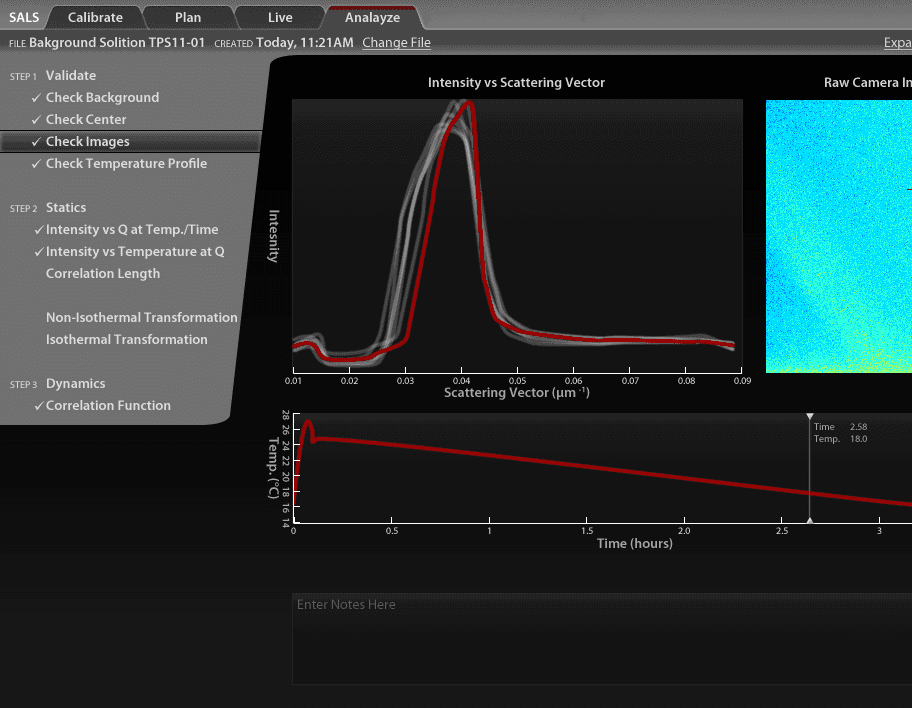Click the red curve peak in intensity plot

(469, 105)
